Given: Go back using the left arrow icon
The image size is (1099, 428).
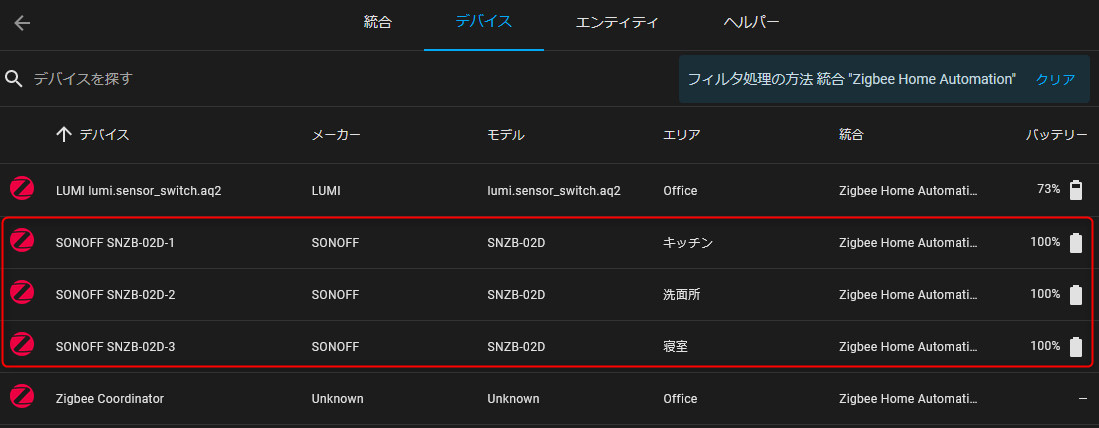Looking at the screenshot, I should [x=22, y=23].
